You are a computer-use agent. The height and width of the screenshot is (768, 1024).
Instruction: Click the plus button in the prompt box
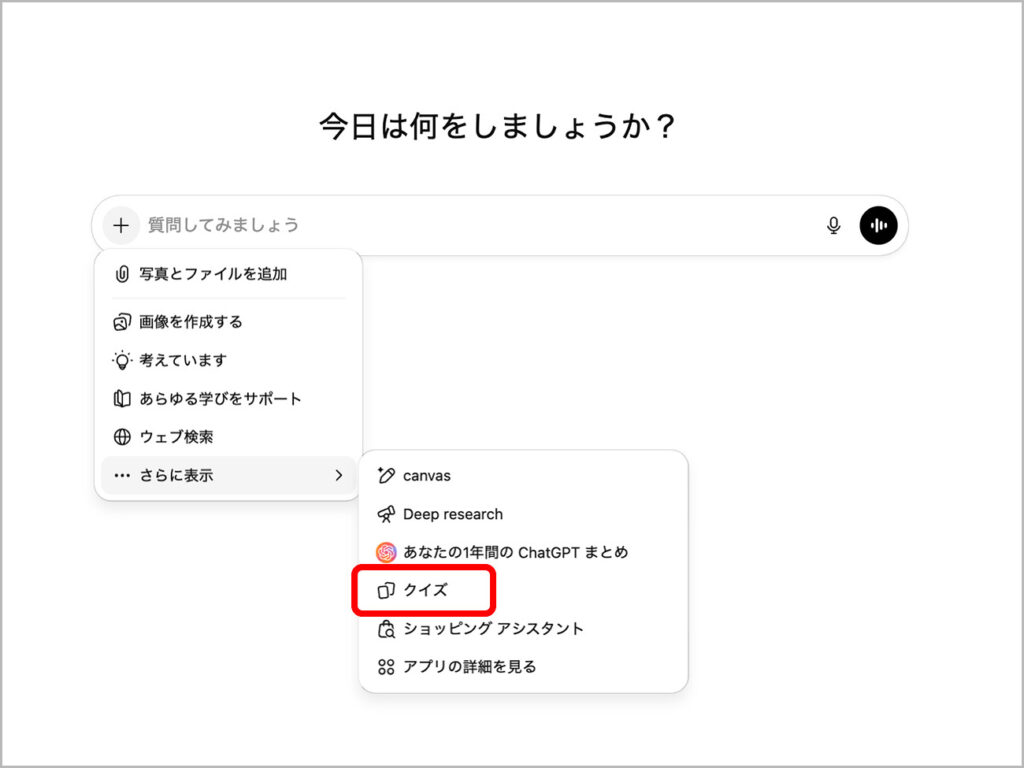coord(121,225)
